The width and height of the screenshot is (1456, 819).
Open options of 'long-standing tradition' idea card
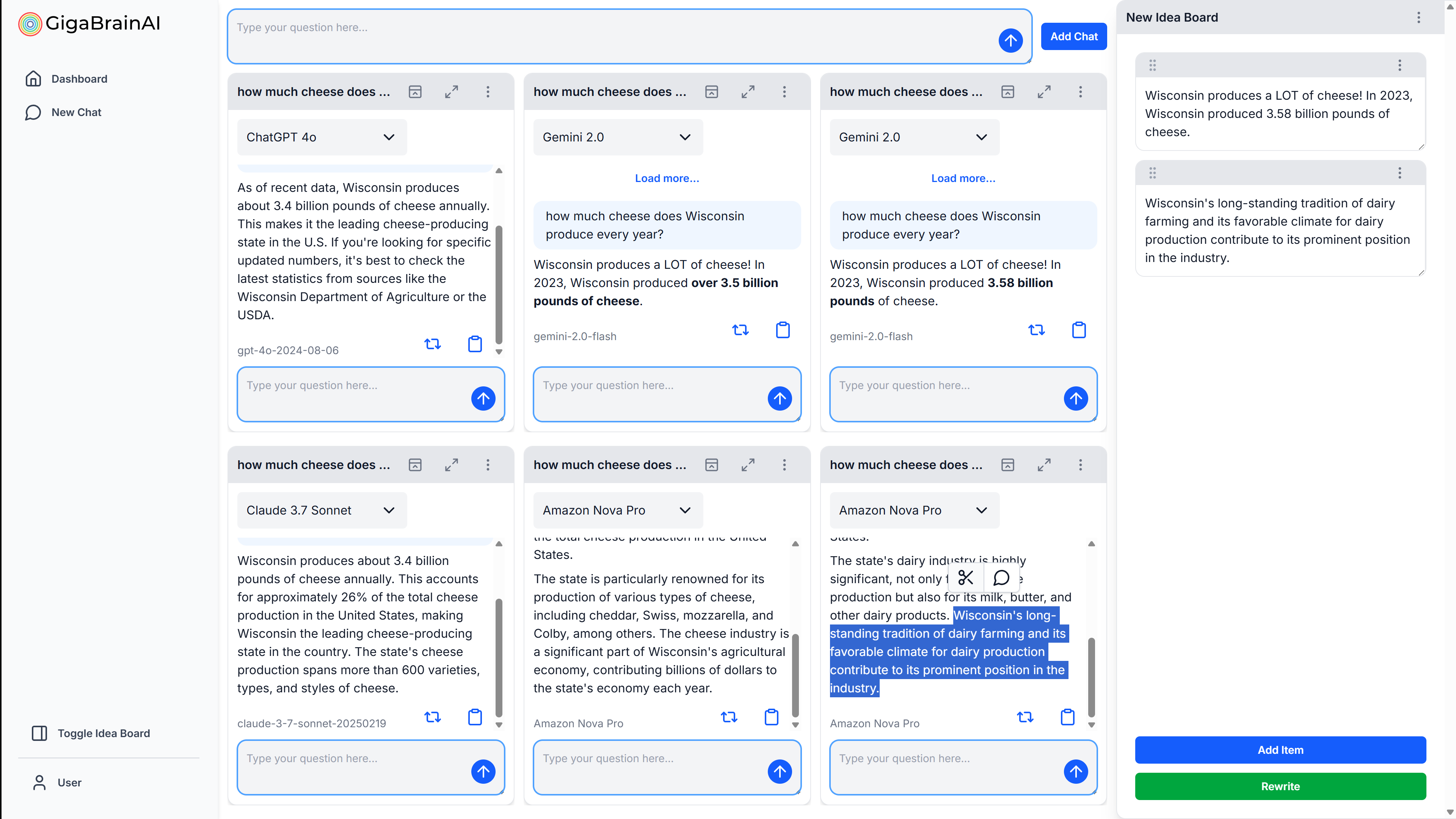pyautogui.click(x=1400, y=173)
